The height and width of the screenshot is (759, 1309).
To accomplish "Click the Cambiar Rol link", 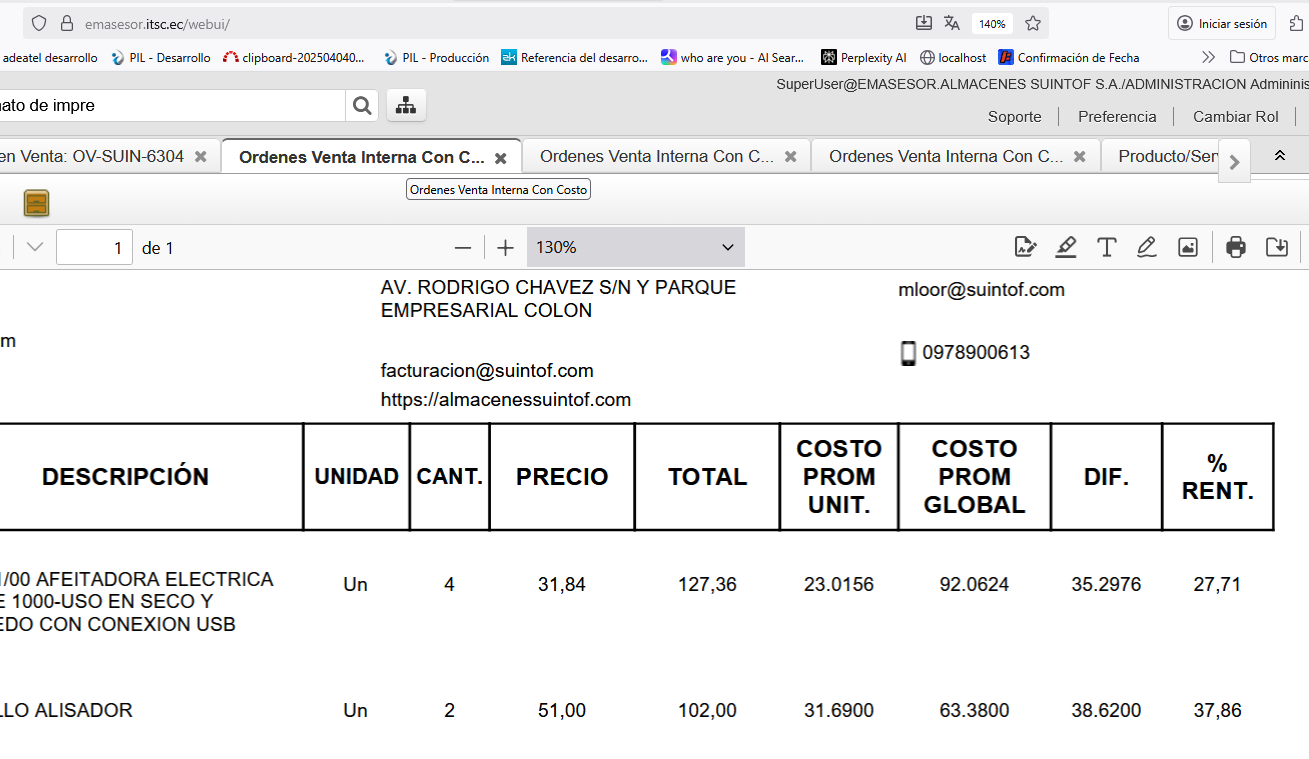I will pos(1235,116).
